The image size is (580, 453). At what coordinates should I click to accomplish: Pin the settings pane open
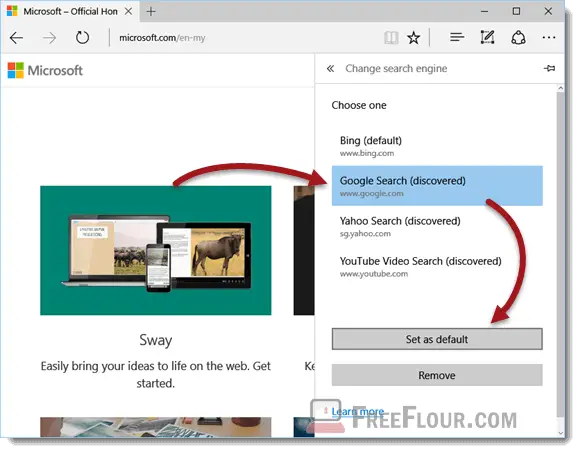pyautogui.click(x=549, y=68)
